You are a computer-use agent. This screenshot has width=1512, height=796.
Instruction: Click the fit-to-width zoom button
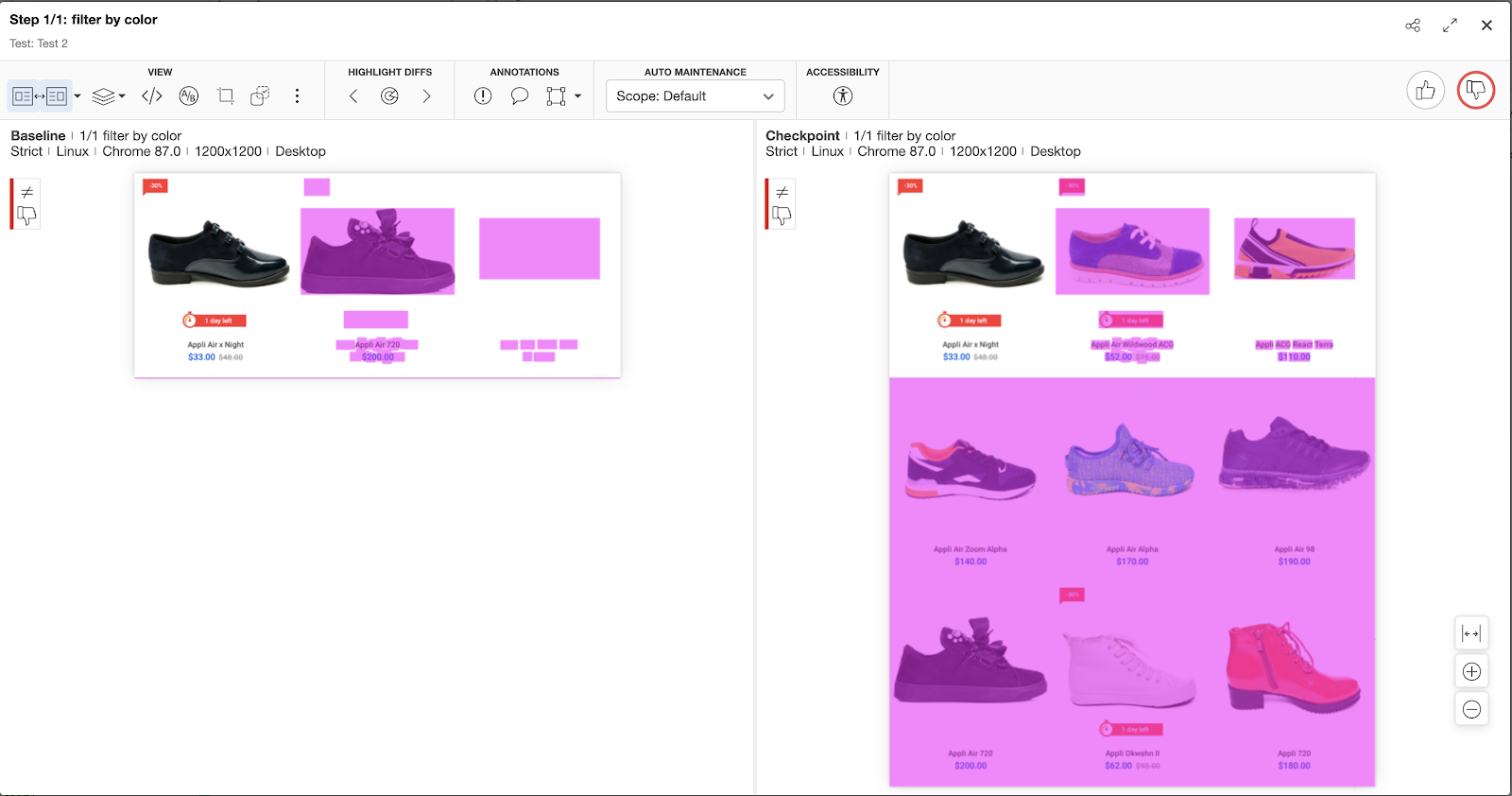(1471, 633)
